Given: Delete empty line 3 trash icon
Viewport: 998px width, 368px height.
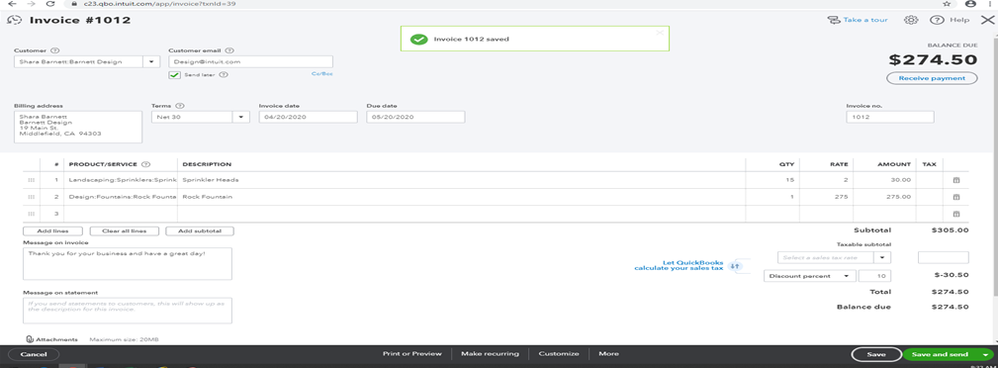Looking at the screenshot, I should point(955,214).
